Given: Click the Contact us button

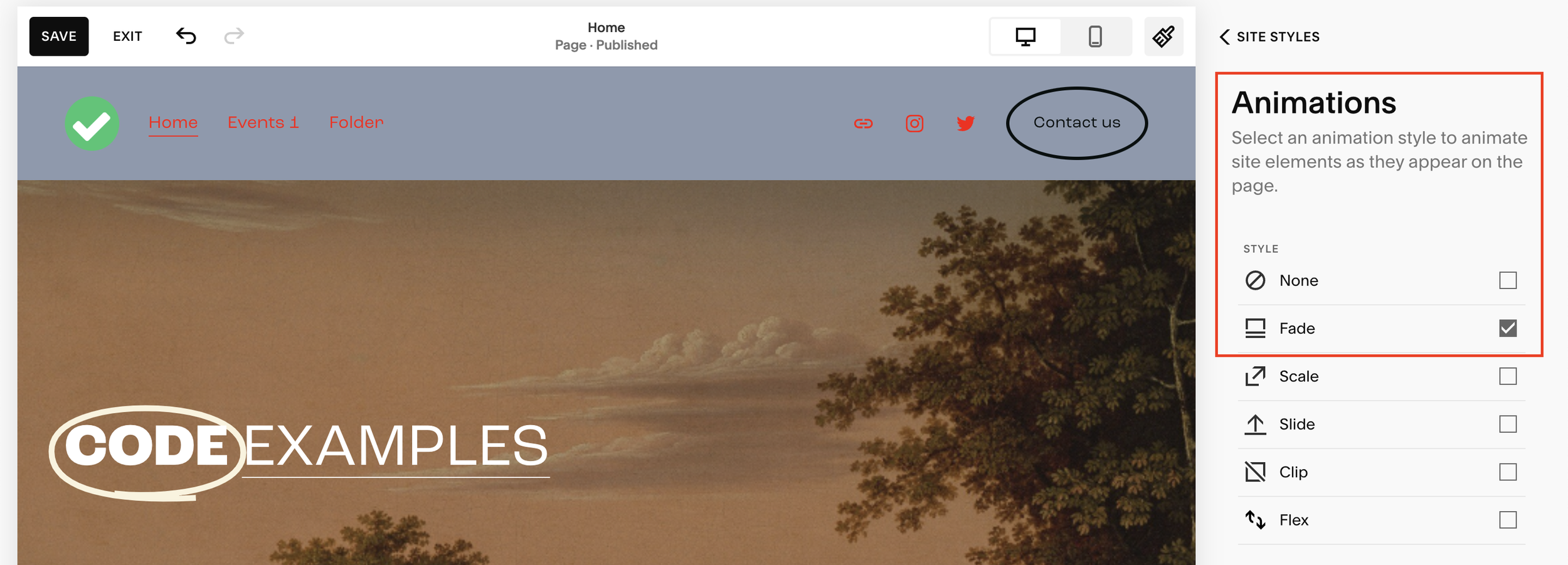Looking at the screenshot, I should coord(1077,123).
